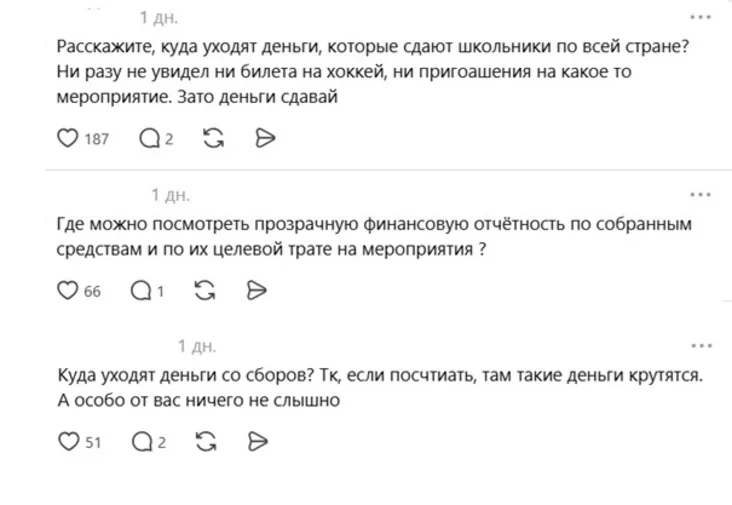Screen dimensions: 732x505
Task: Repost the financial reporting comment
Action: click(205, 290)
